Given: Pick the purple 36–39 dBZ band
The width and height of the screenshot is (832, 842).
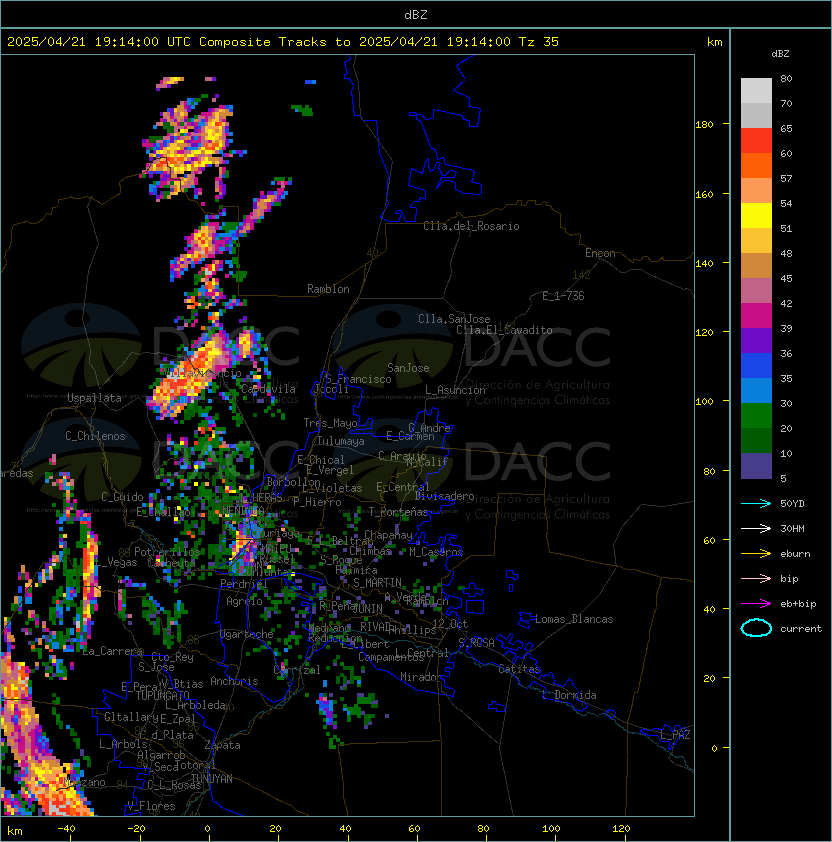Looking at the screenshot, I should 756,340.
